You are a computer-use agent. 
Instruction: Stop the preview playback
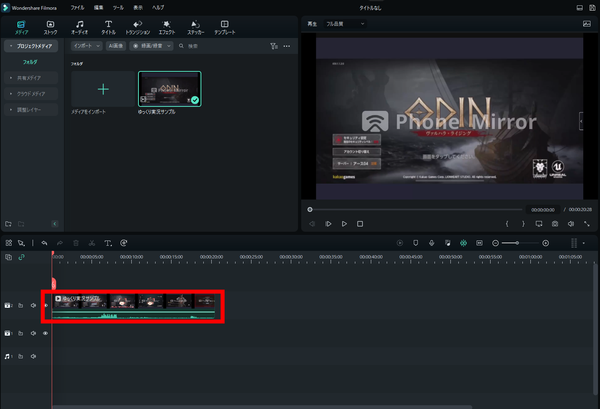360,224
